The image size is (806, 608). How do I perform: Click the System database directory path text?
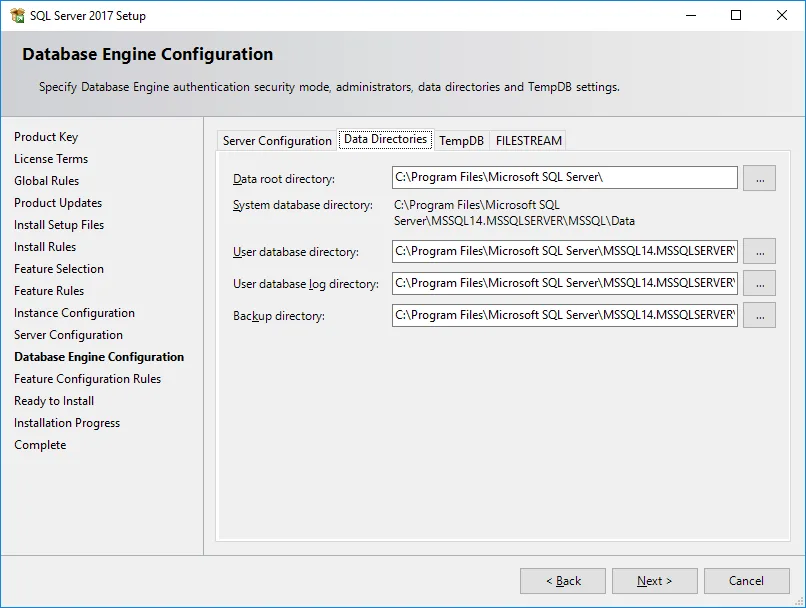(x=514, y=213)
